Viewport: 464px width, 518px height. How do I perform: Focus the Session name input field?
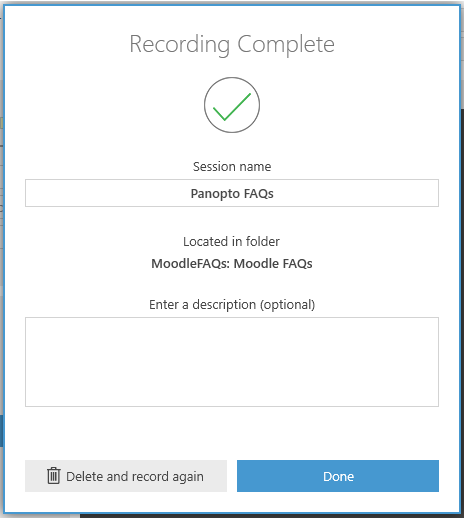click(232, 193)
